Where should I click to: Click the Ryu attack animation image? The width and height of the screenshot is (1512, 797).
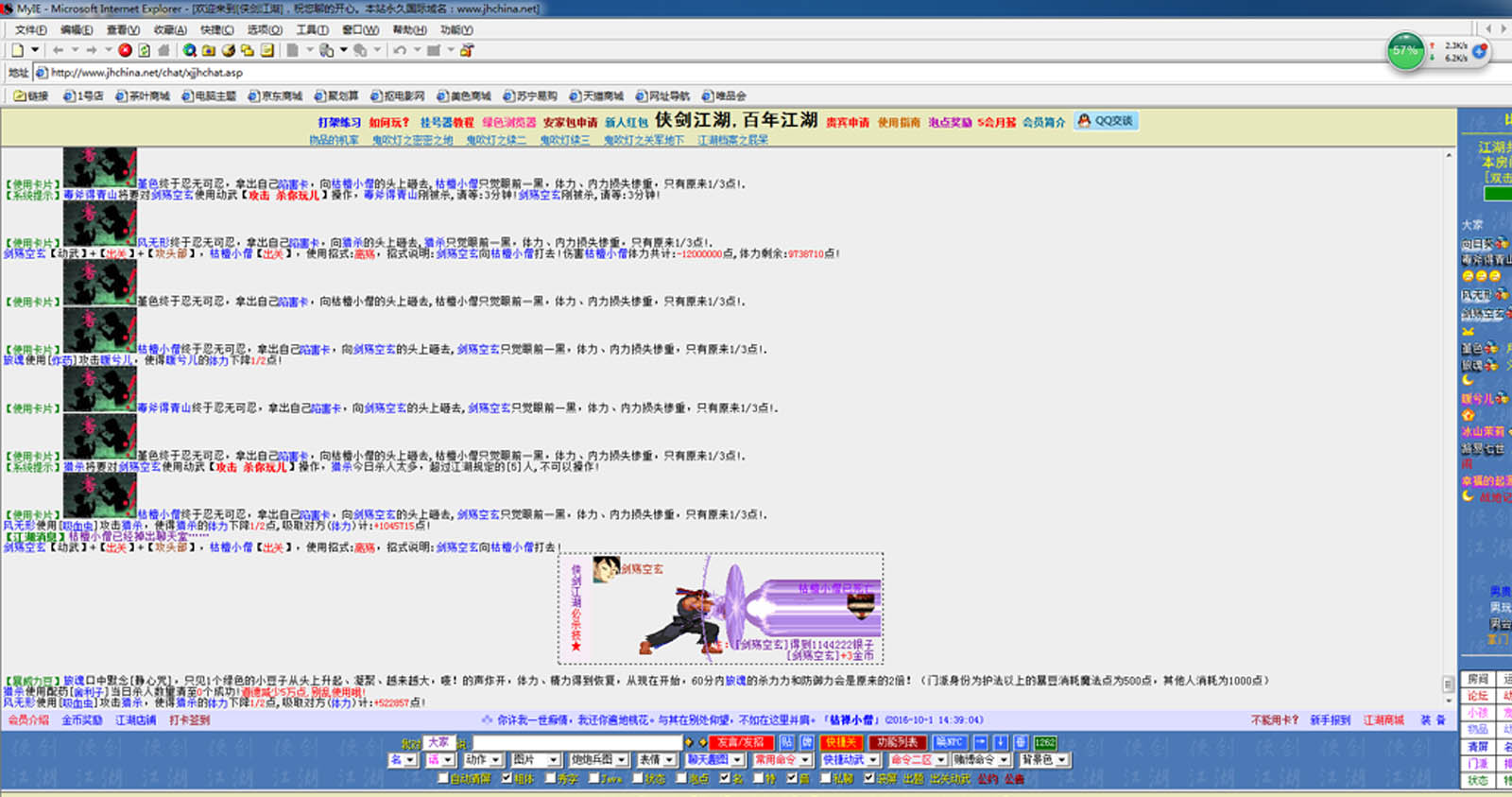721,609
